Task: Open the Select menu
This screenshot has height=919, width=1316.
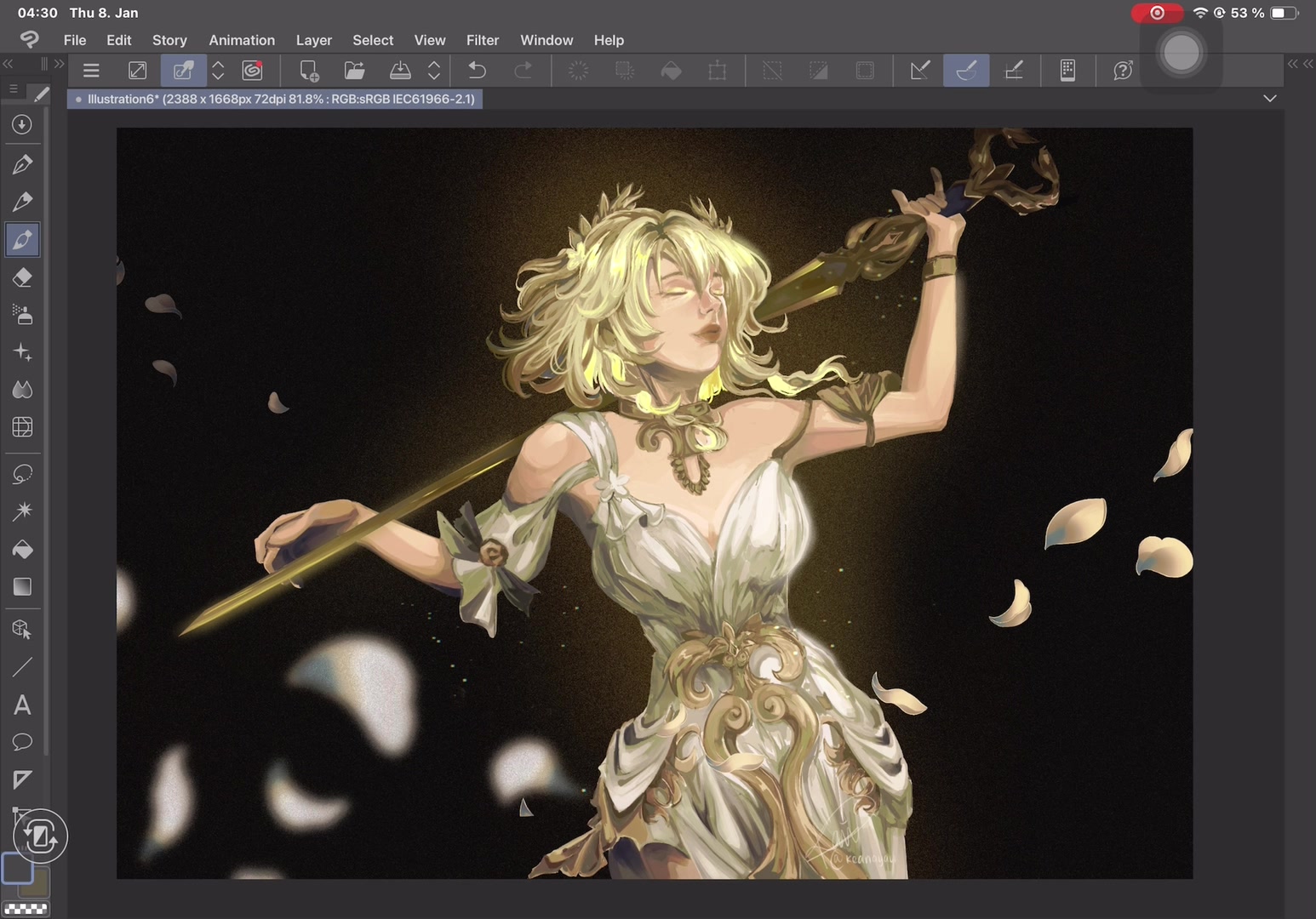Action: (373, 40)
